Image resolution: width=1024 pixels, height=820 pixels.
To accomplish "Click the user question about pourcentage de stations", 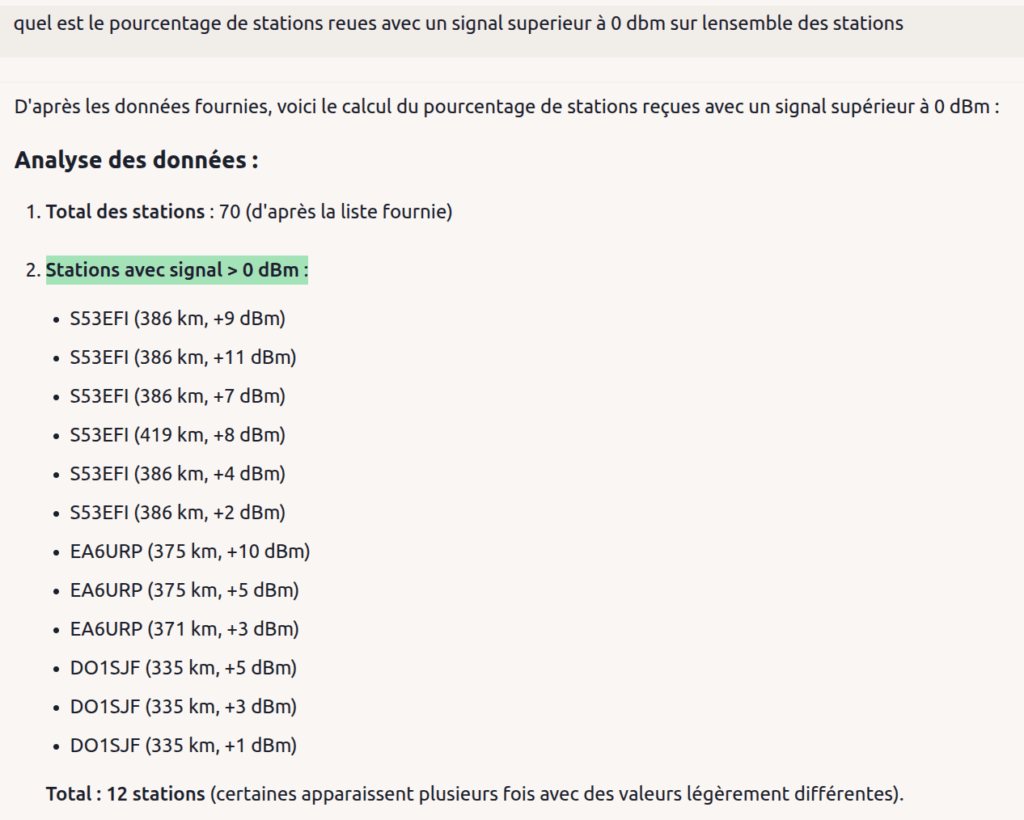I will point(458,24).
